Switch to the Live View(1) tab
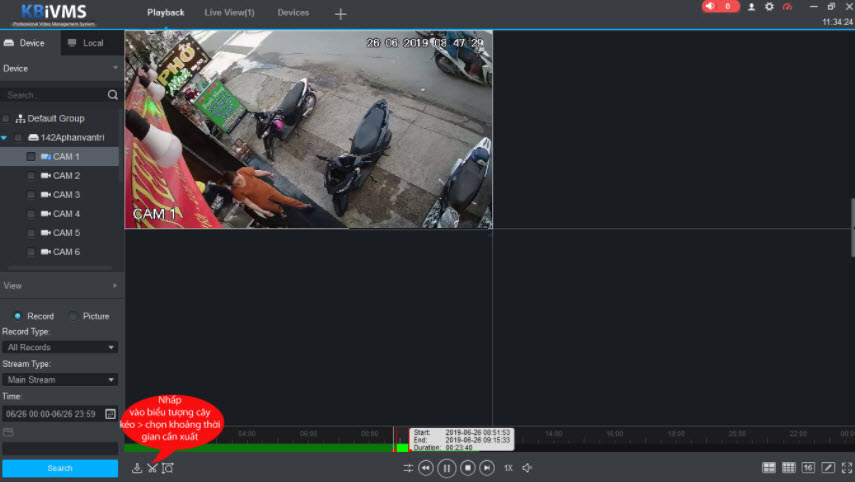 229,13
